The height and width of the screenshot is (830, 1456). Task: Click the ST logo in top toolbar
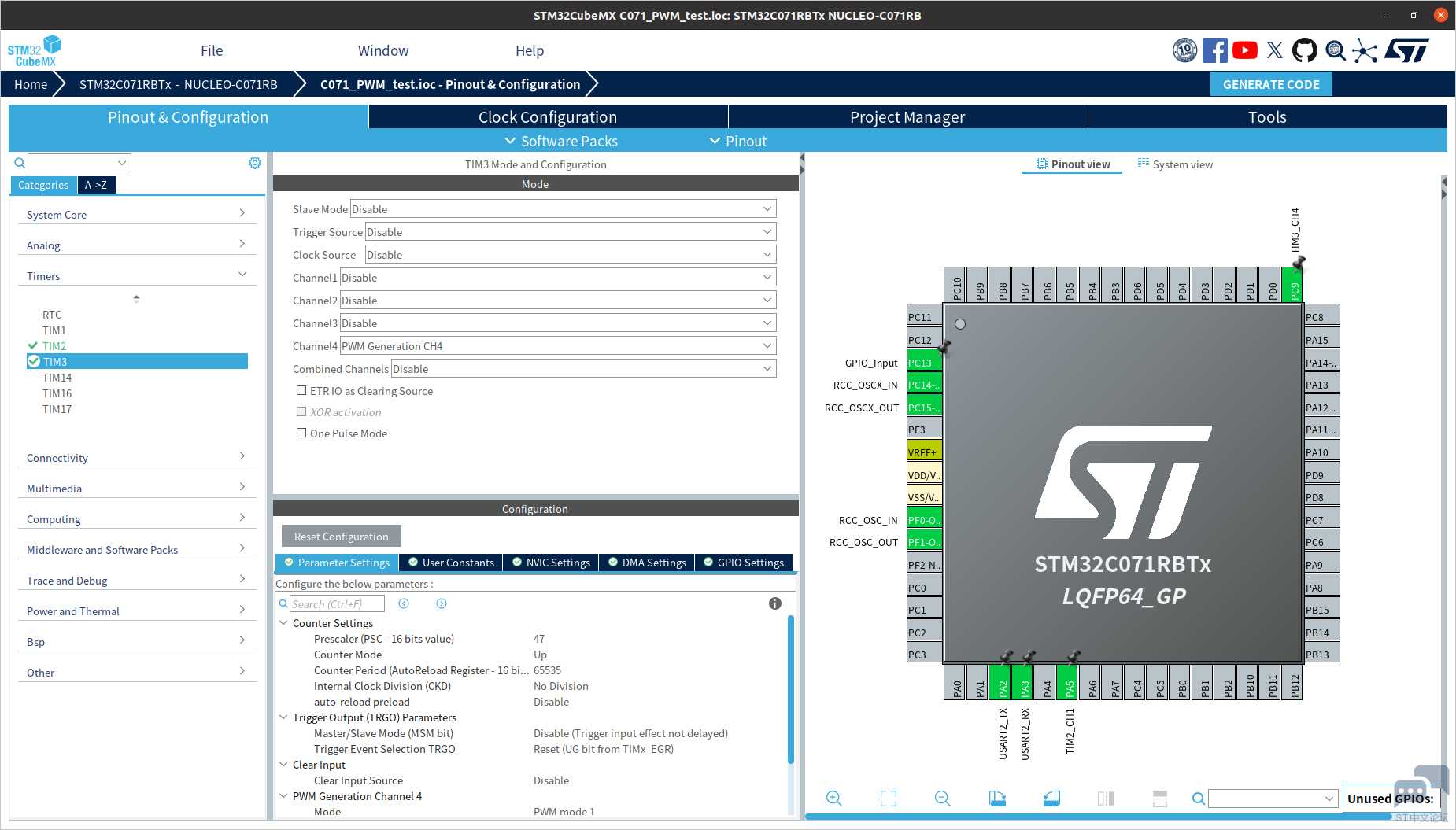click(1407, 50)
